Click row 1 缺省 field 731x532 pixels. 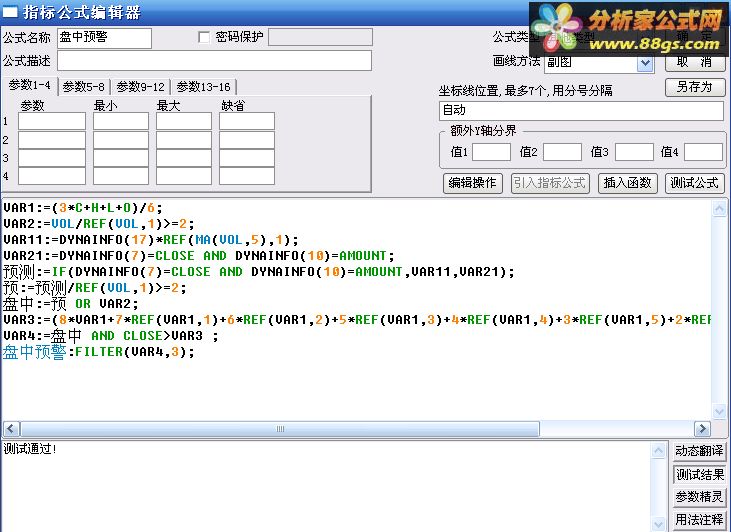tap(247, 121)
